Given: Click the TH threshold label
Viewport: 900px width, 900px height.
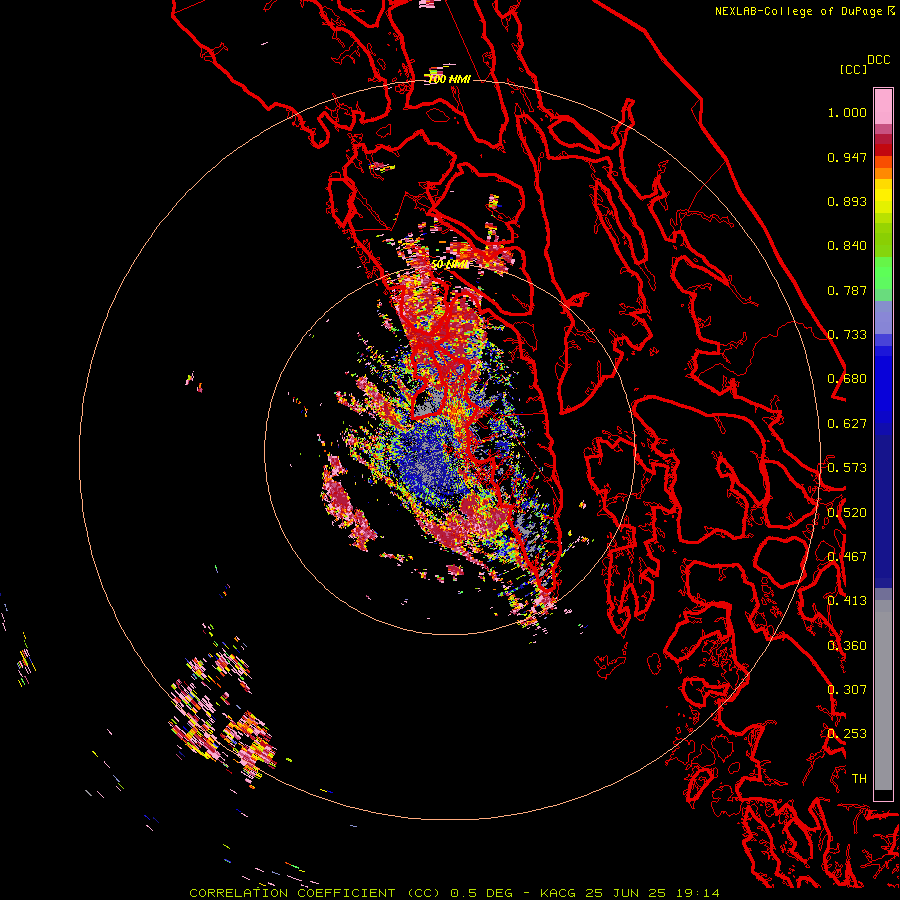Looking at the screenshot, I should coord(859,779).
